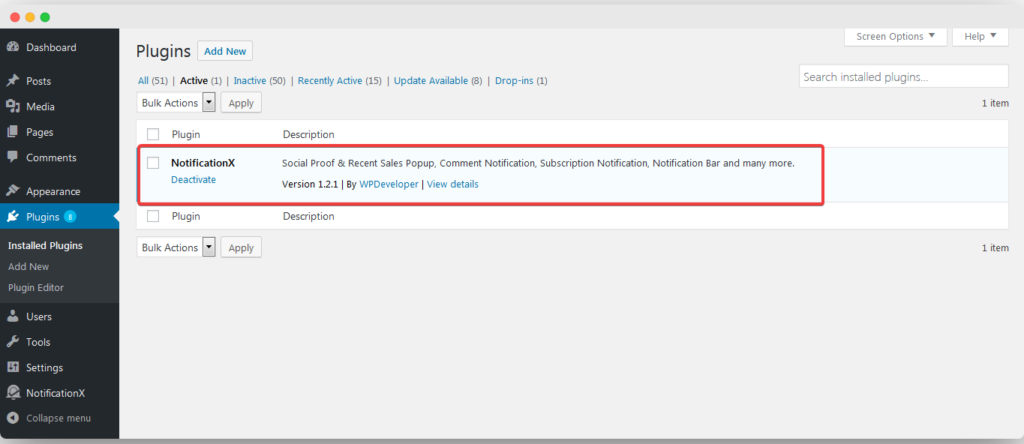Collapse the admin menu via arrow icon
The image size is (1024, 444).
[13, 418]
